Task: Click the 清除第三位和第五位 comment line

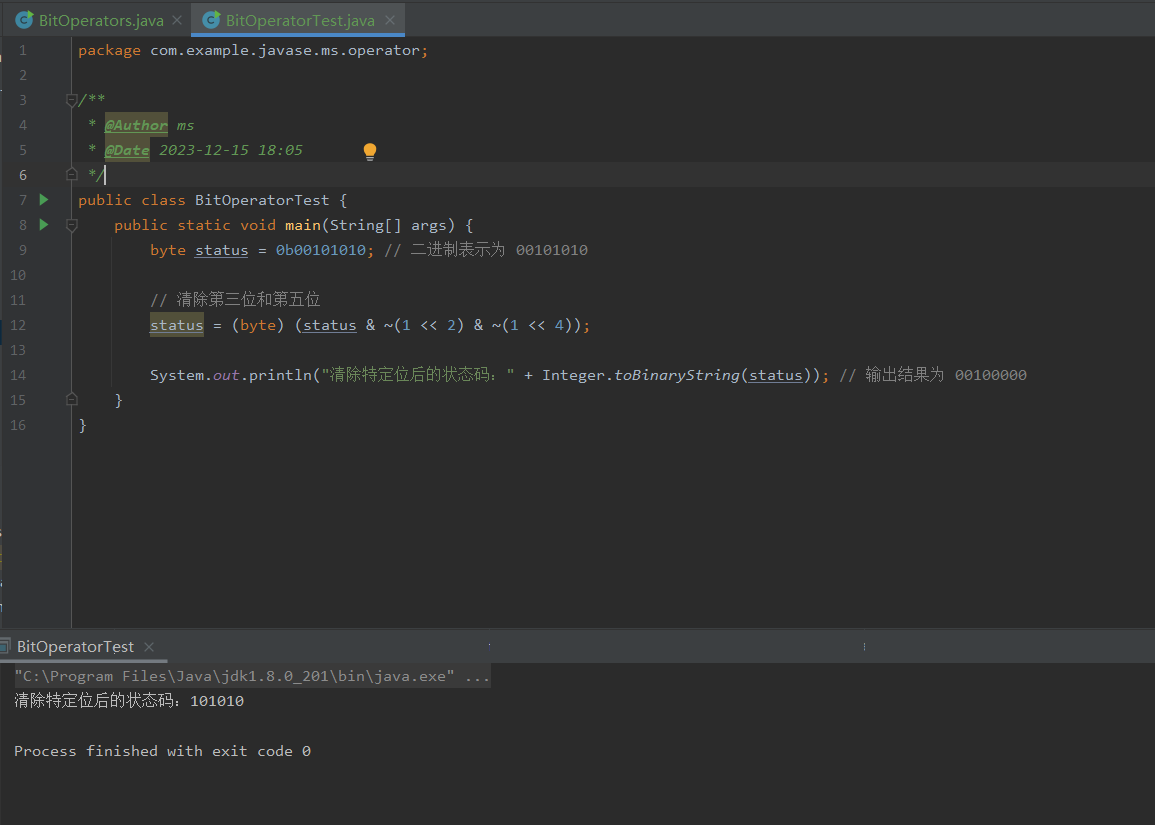Action: 235,300
